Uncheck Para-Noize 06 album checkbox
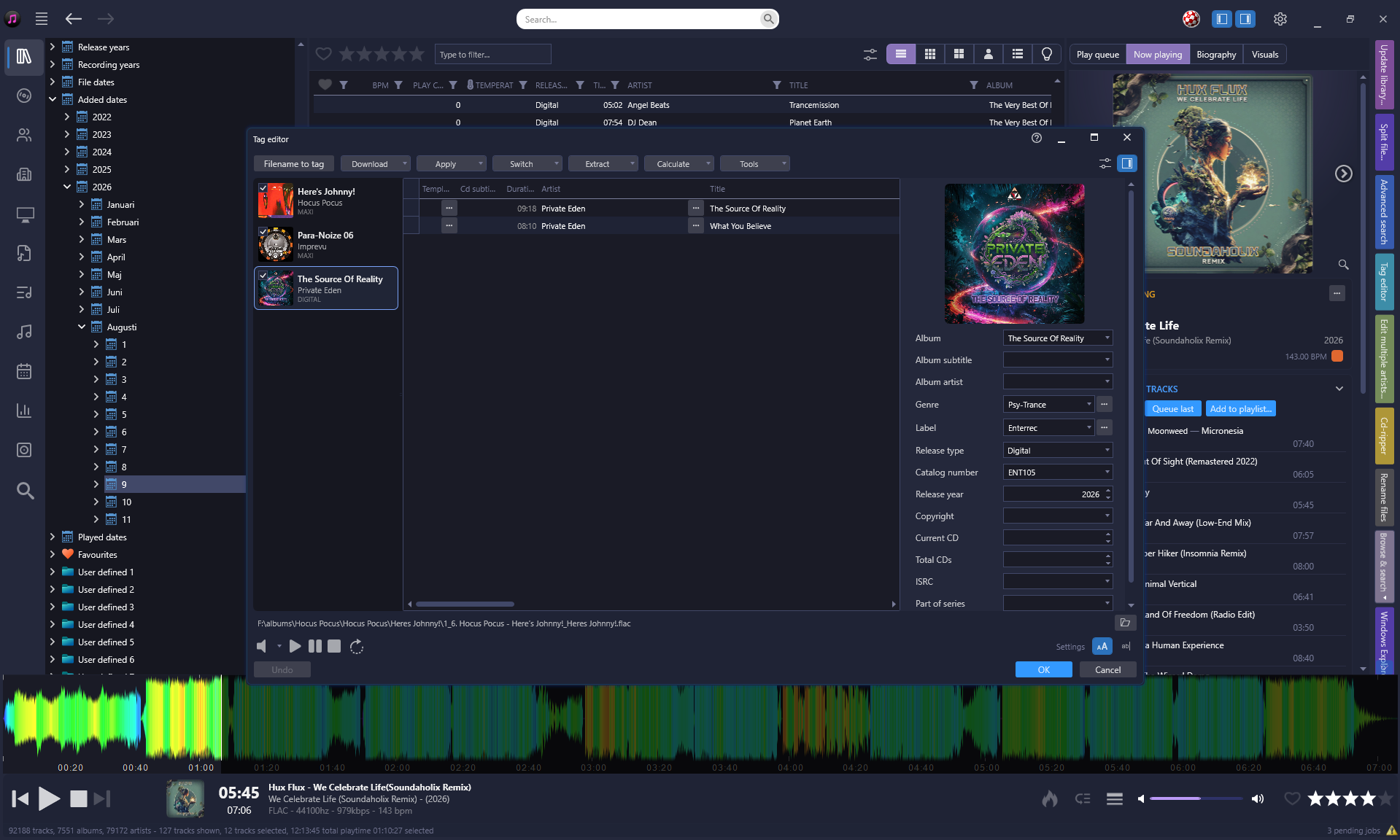Viewport: 1400px width, 840px height. (x=263, y=232)
